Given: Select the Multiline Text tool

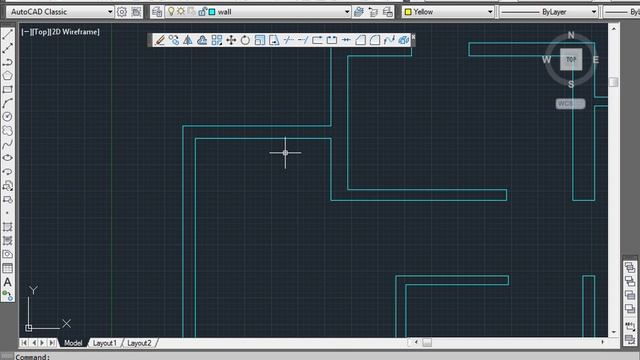Looking at the screenshot, I should (7, 282).
